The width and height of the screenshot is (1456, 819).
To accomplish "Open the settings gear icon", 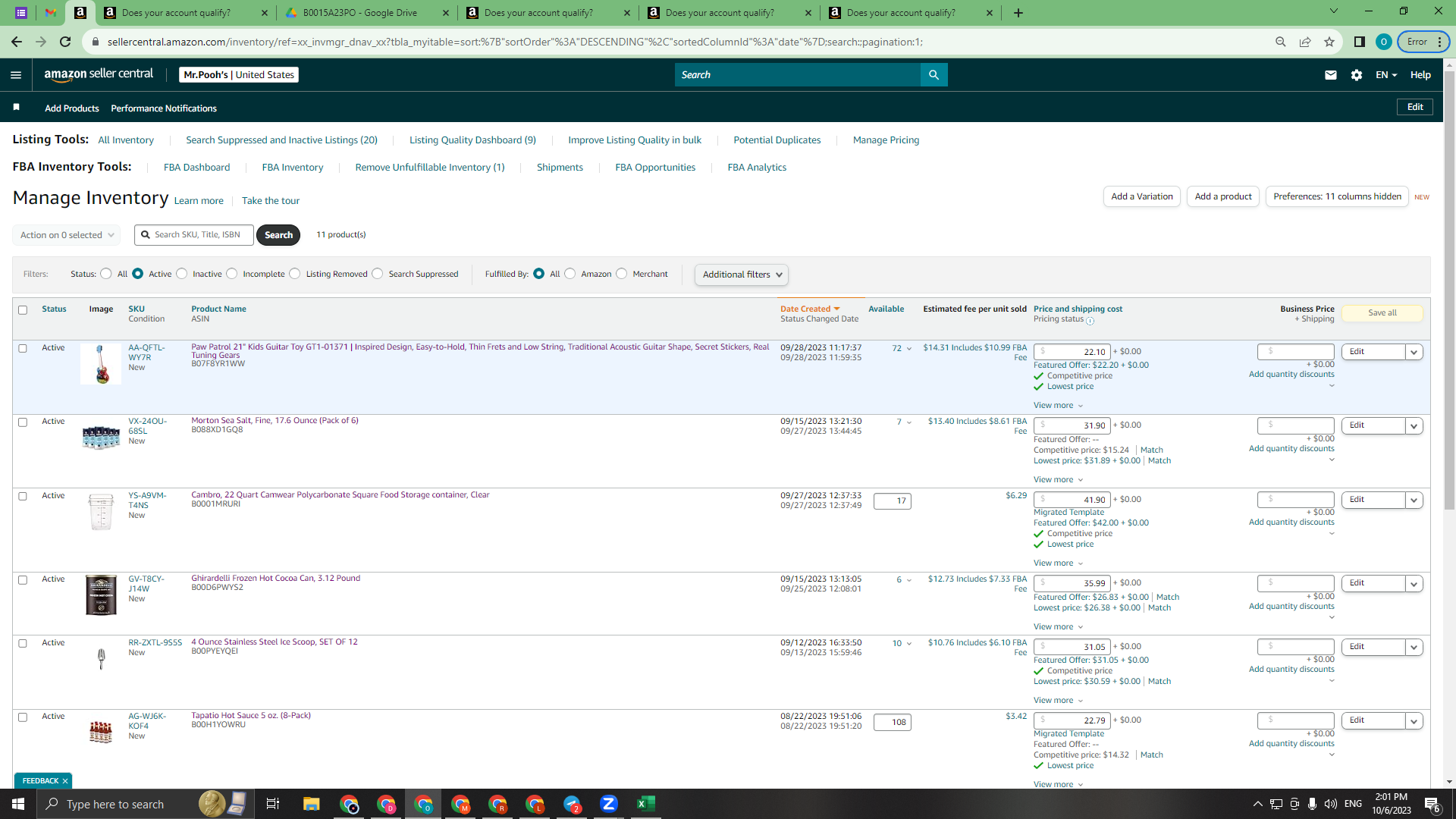I will click(x=1356, y=74).
